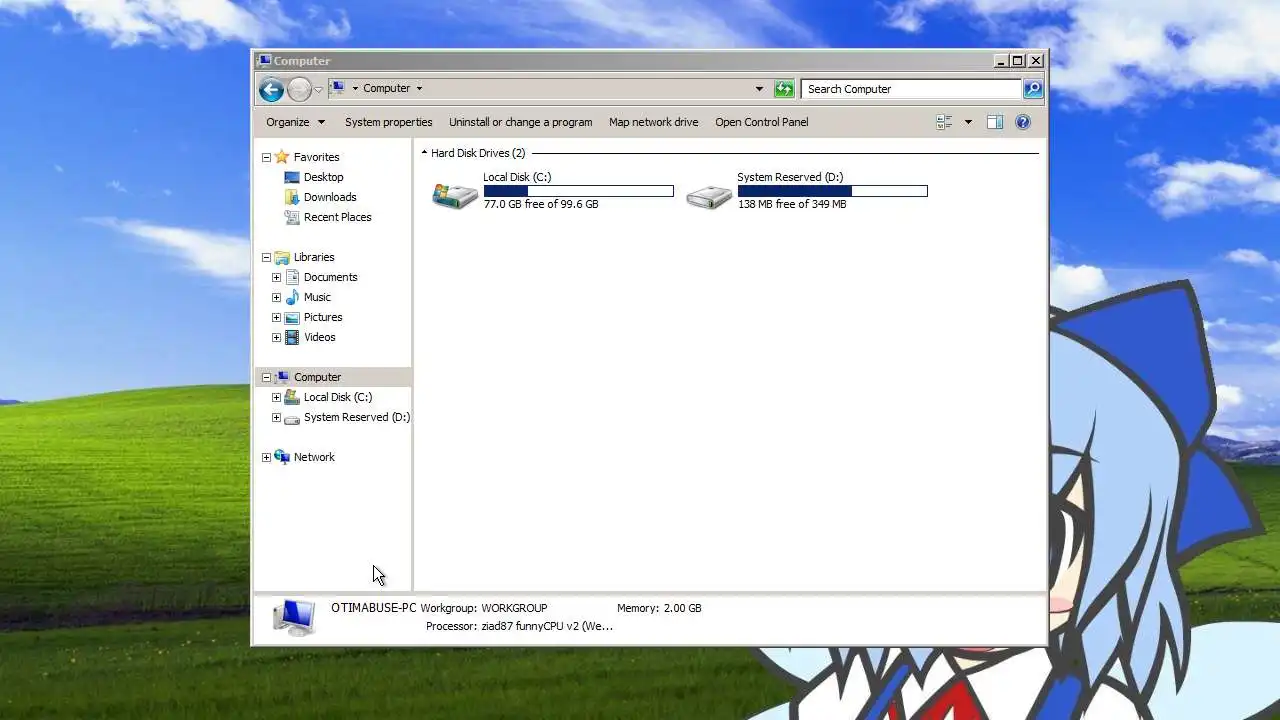
Task: Focus the Search Computer field
Action: 911,89
